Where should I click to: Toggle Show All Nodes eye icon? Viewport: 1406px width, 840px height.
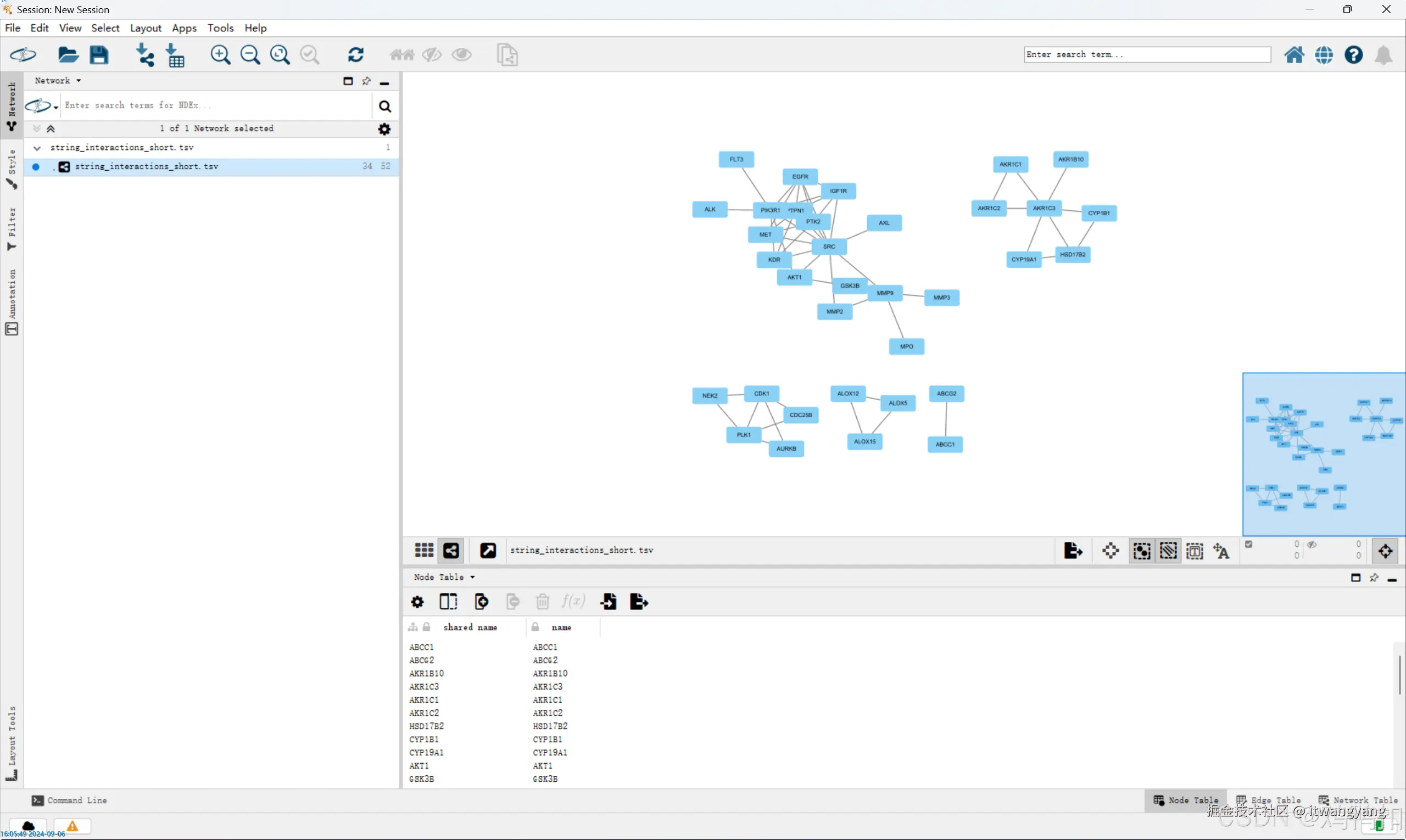[x=461, y=55]
